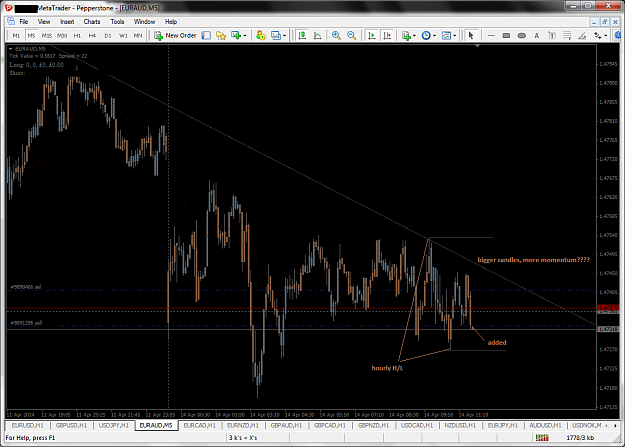This screenshot has height=447, width=625.
Task: Click the indicators list plus icon
Action: pyautogui.click(x=406, y=35)
